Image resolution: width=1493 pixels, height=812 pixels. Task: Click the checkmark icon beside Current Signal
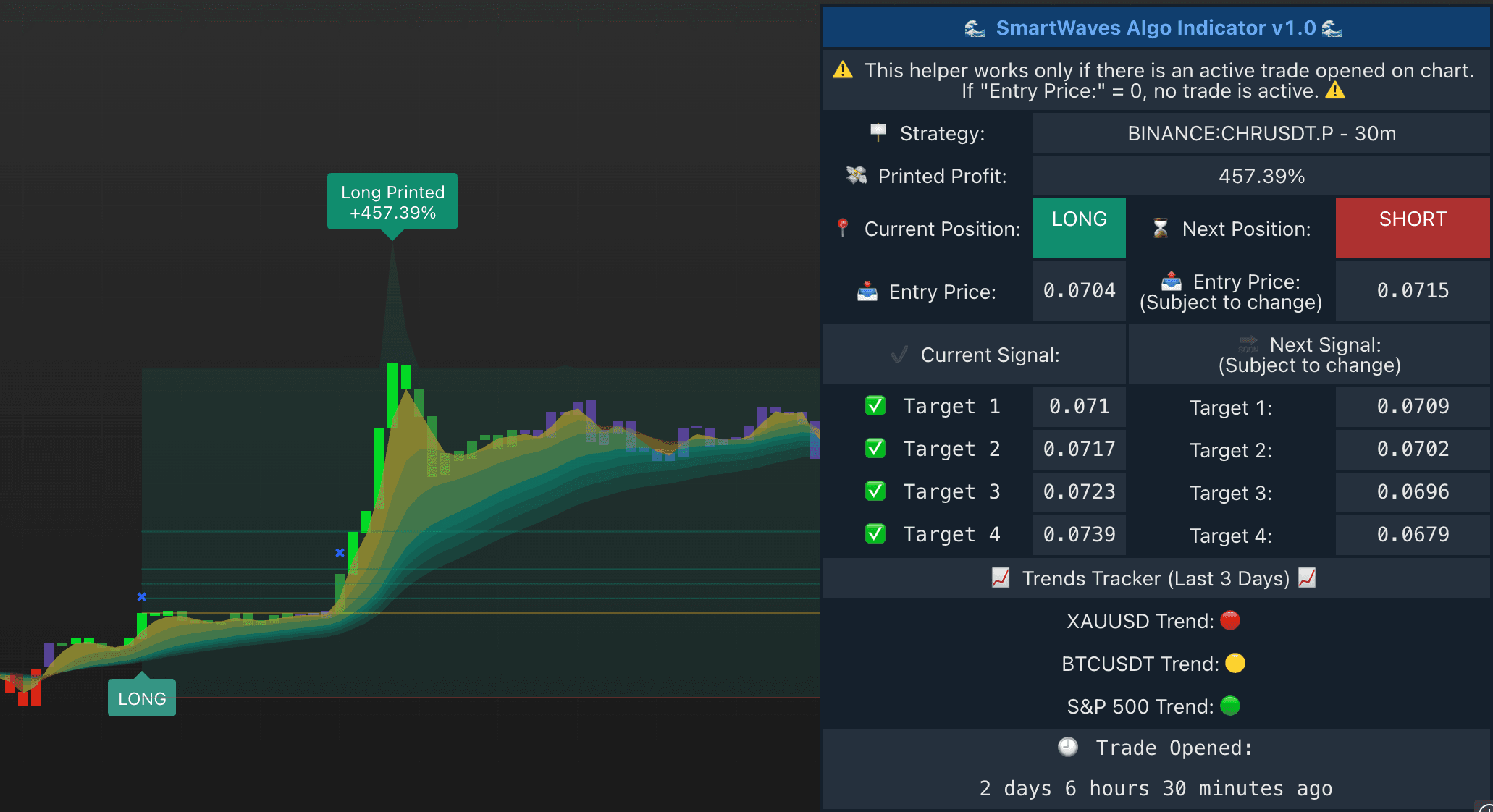[x=900, y=355]
